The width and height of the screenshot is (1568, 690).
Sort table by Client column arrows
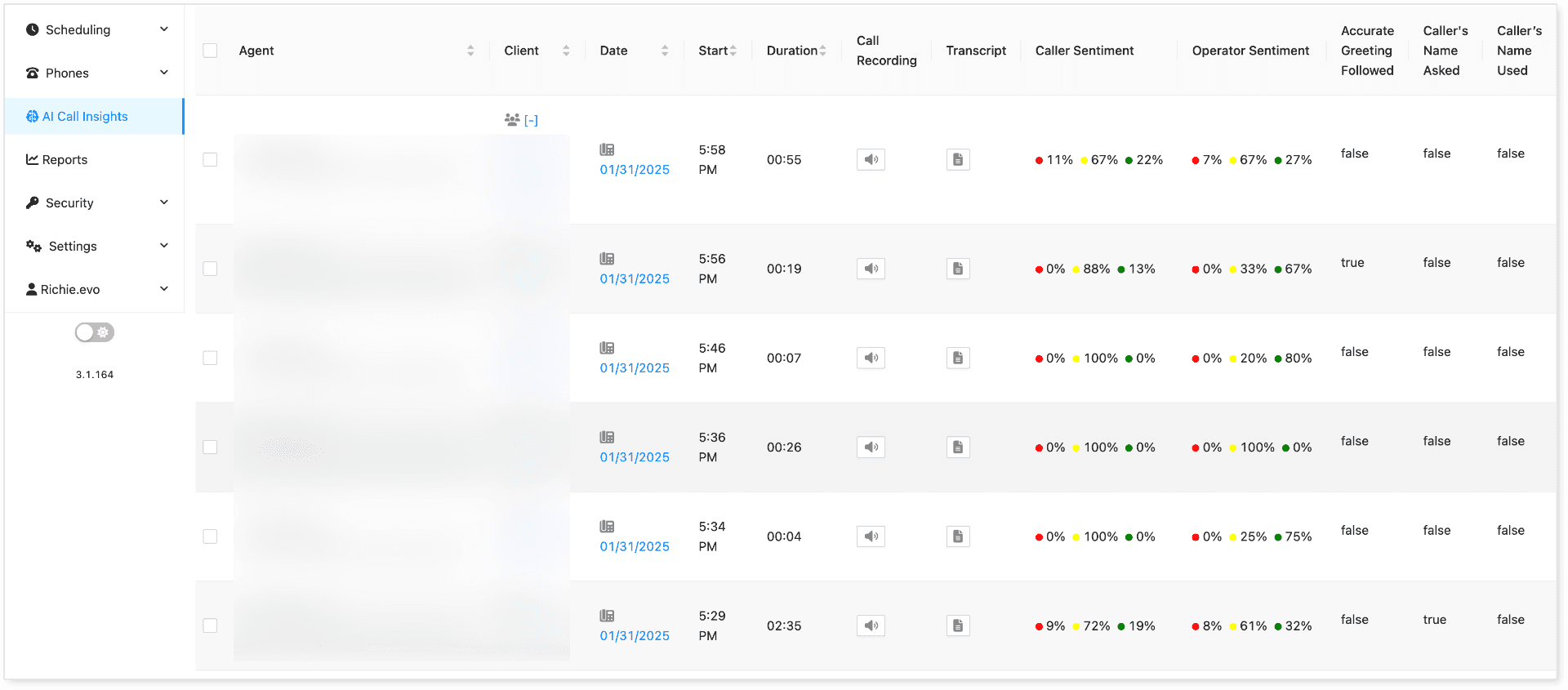566,51
